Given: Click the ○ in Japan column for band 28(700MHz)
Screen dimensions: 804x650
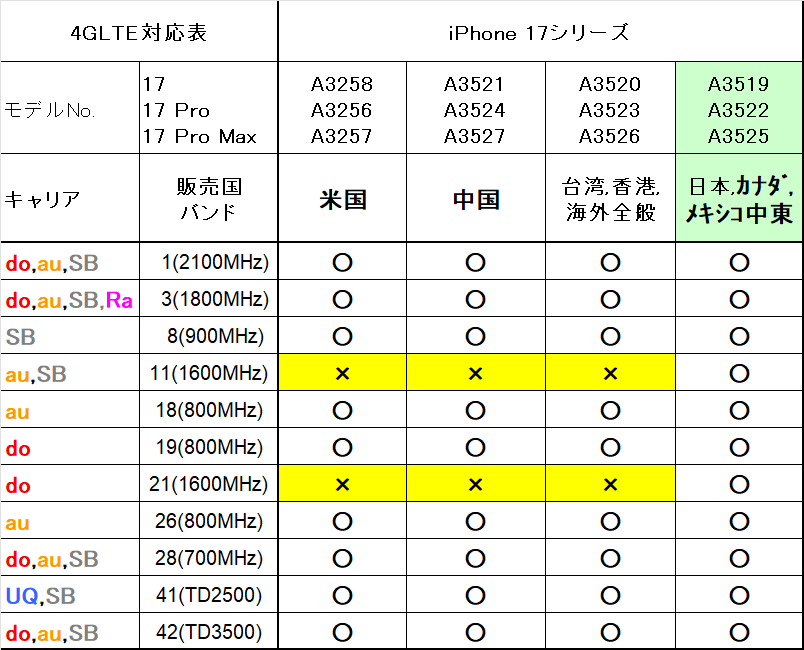Looking at the screenshot, I should click(739, 558).
